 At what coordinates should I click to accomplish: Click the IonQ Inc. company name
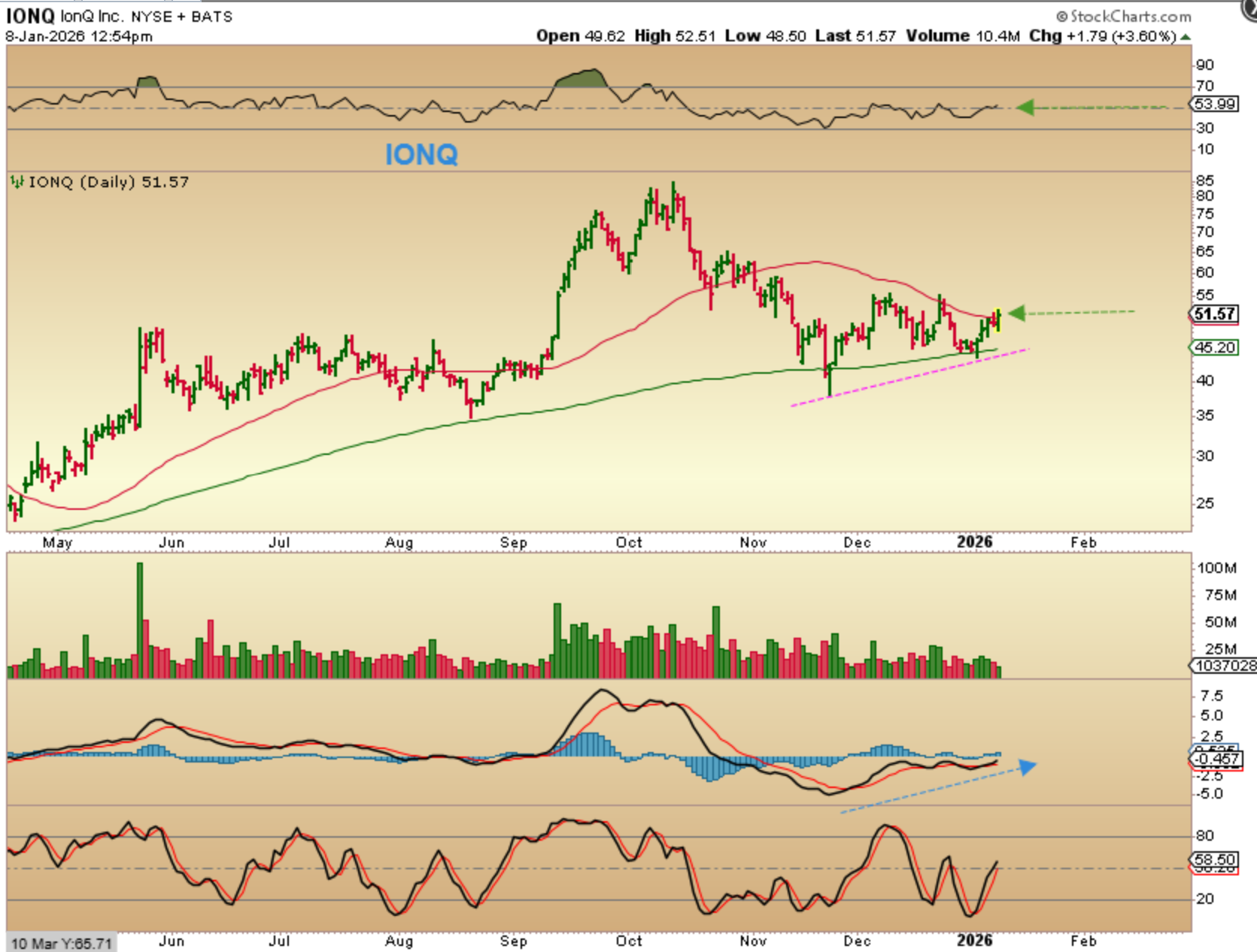93,17
